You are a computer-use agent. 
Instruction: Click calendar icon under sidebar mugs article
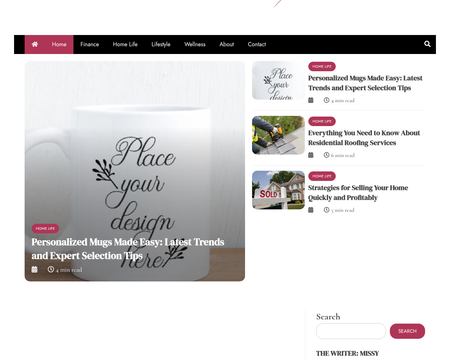311,100
